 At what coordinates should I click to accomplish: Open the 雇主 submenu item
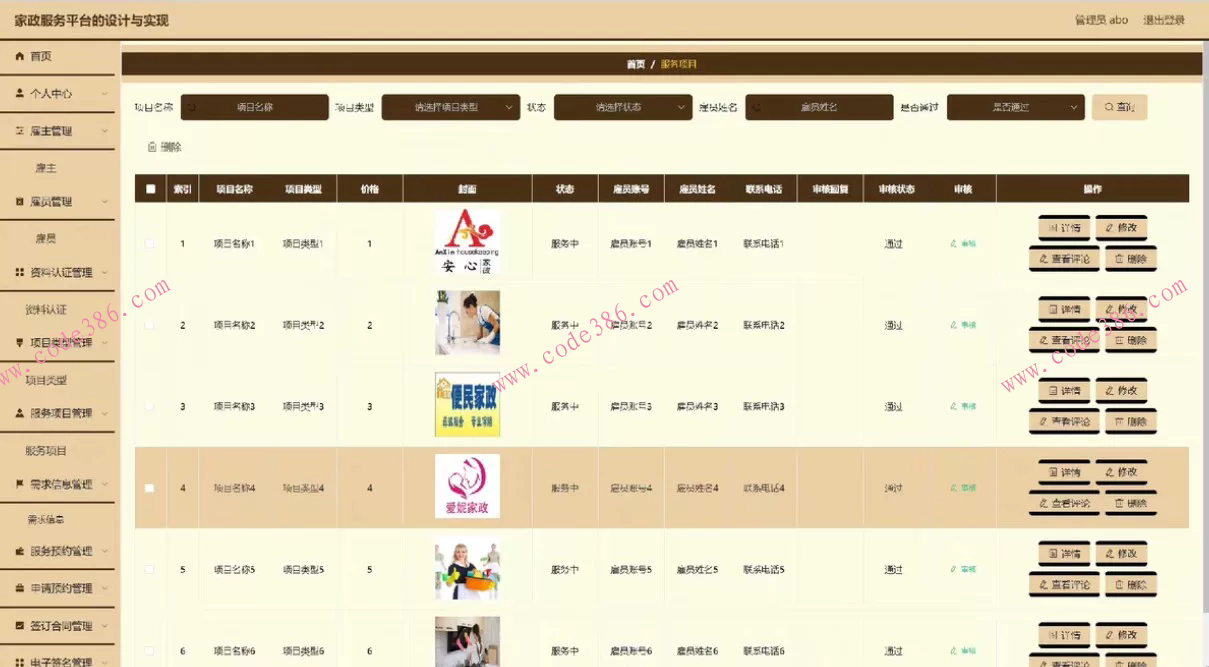46,168
